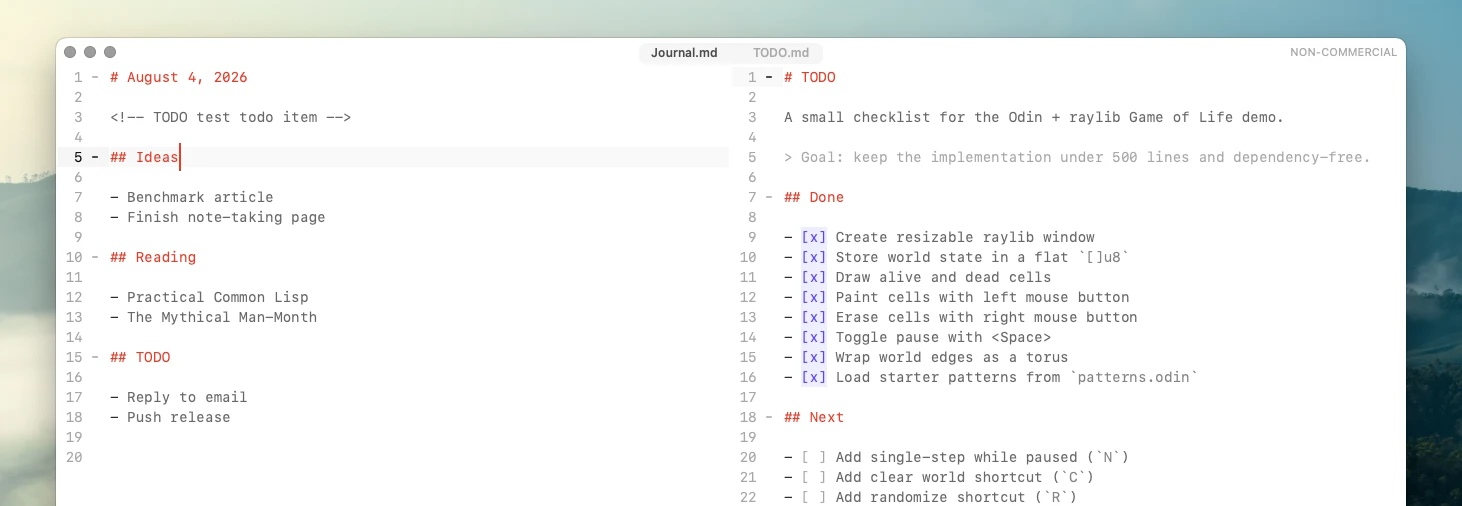Click empty line 19 in the Journal pane editor
Image resolution: width=1462 pixels, height=506 pixels.
pos(418,437)
